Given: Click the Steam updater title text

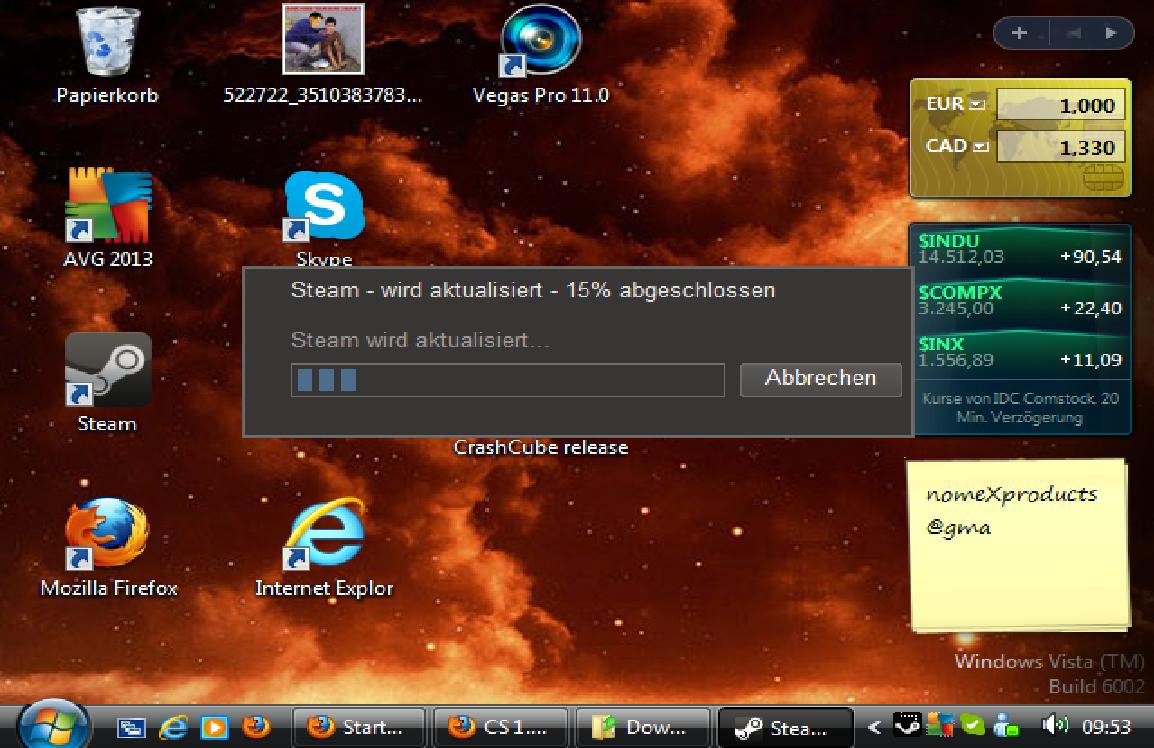Looking at the screenshot, I should coord(533,290).
